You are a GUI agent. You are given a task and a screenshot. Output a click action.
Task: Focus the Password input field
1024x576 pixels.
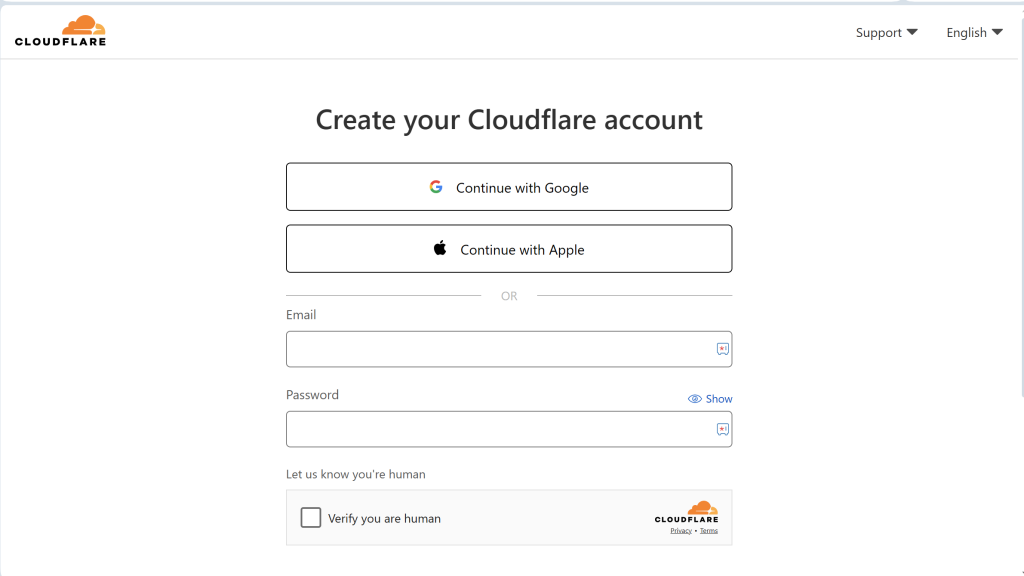[509, 429]
